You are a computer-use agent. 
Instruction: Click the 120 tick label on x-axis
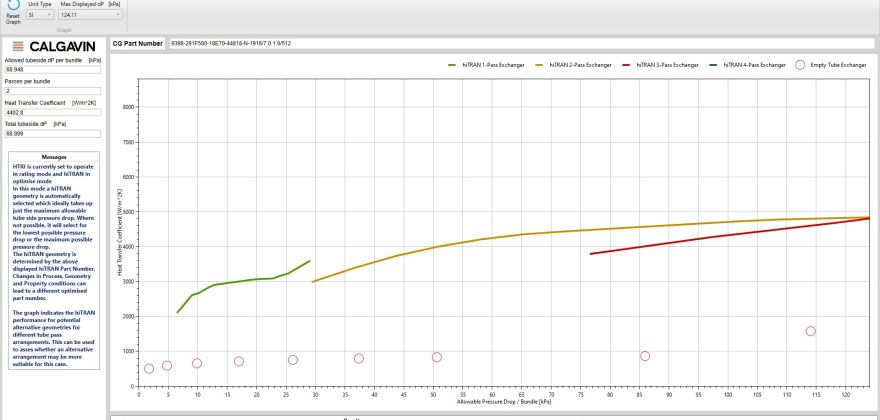(x=845, y=394)
